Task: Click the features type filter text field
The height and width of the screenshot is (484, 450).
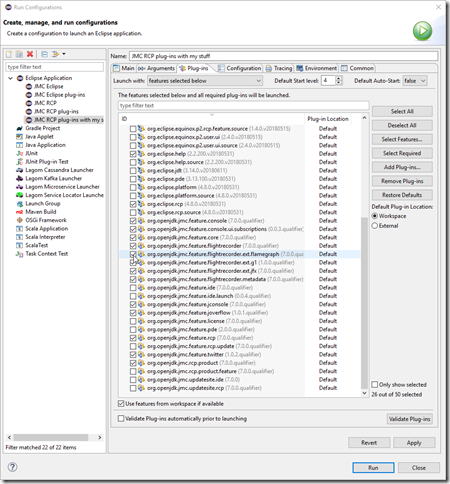Action: (243, 105)
